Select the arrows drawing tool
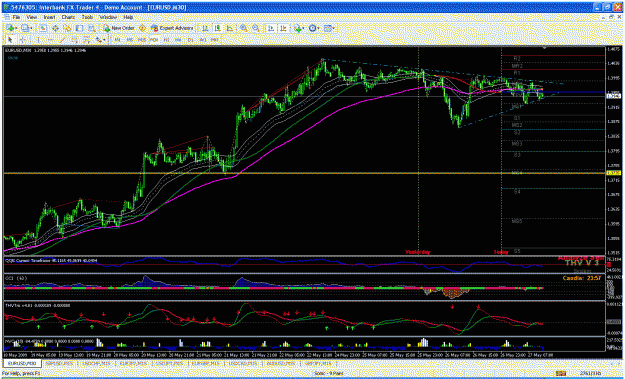The width and height of the screenshot is (625, 379). pyautogui.click(x=98, y=40)
